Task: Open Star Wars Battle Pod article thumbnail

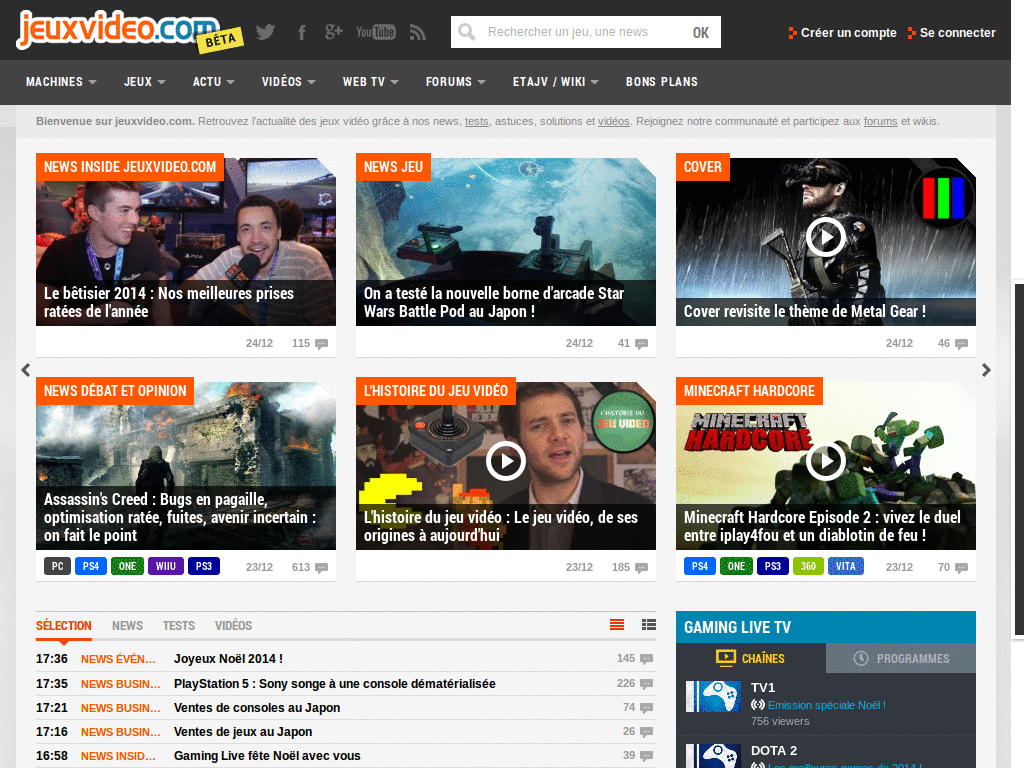Action: click(x=505, y=242)
